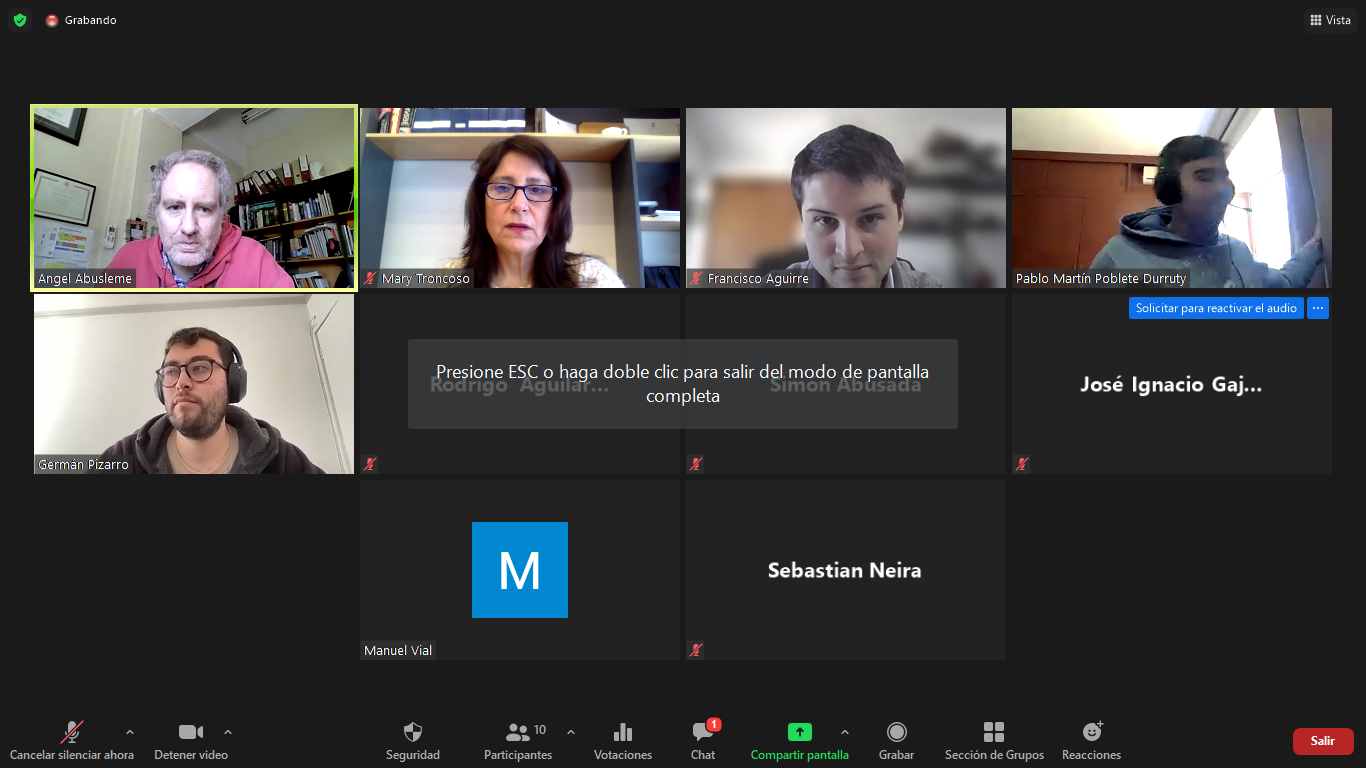The width and height of the screenshot is (1366, 768).
Task: Open the three-dot menu on José Ignacio tile
Action: 1318,308
